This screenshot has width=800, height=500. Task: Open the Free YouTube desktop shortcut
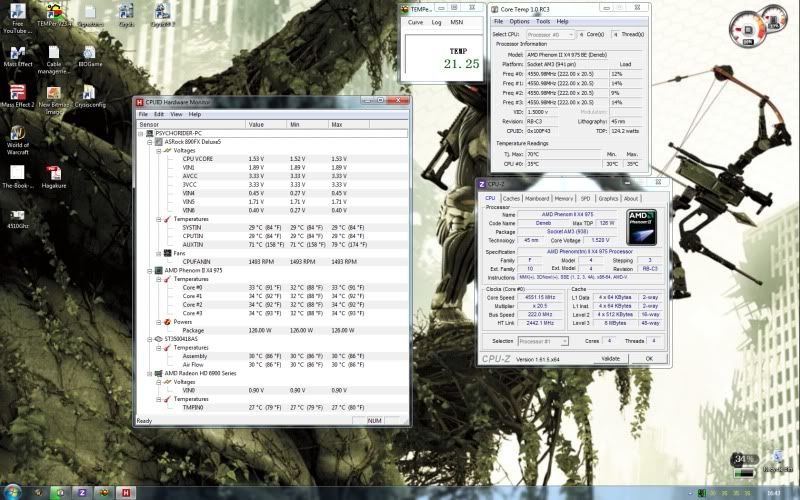click(17, 17)
